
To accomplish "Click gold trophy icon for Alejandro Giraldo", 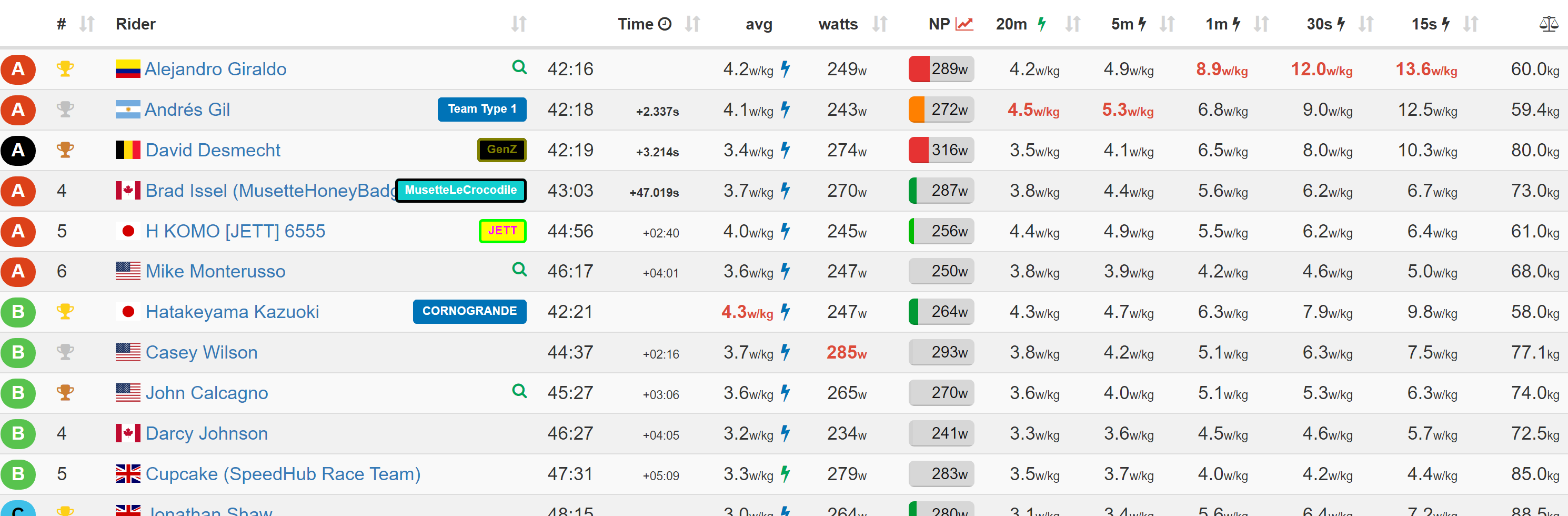I will (x=65, y=69).
